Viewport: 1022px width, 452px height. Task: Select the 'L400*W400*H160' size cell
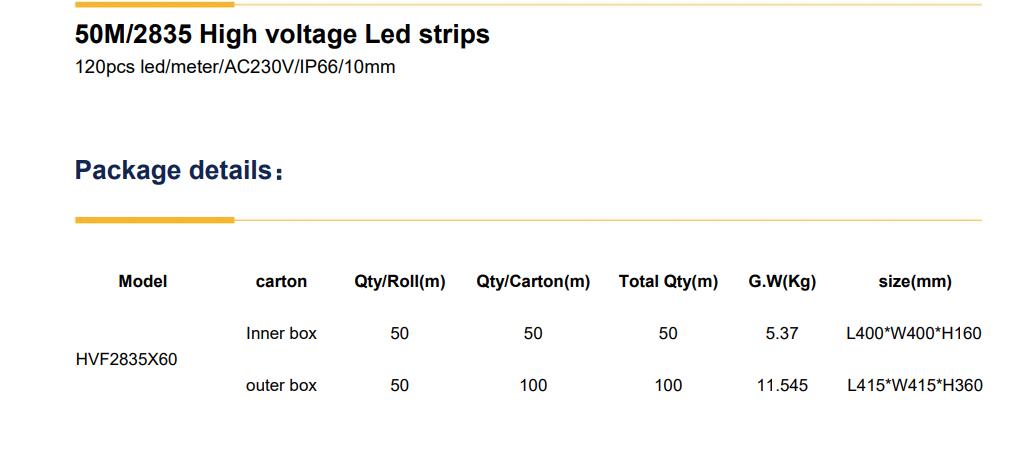tap(914, 334)
